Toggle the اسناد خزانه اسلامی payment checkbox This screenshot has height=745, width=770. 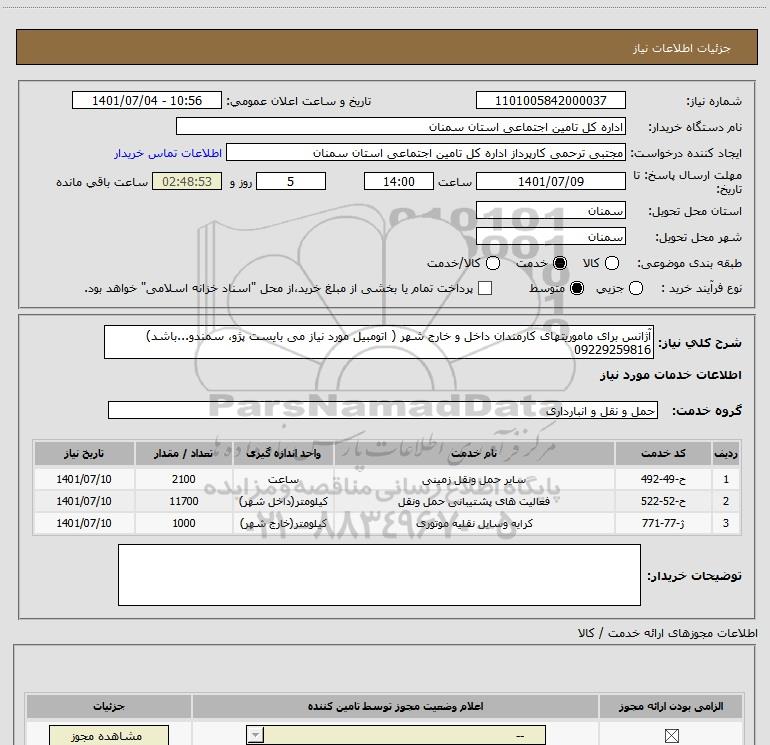point(485,288)
